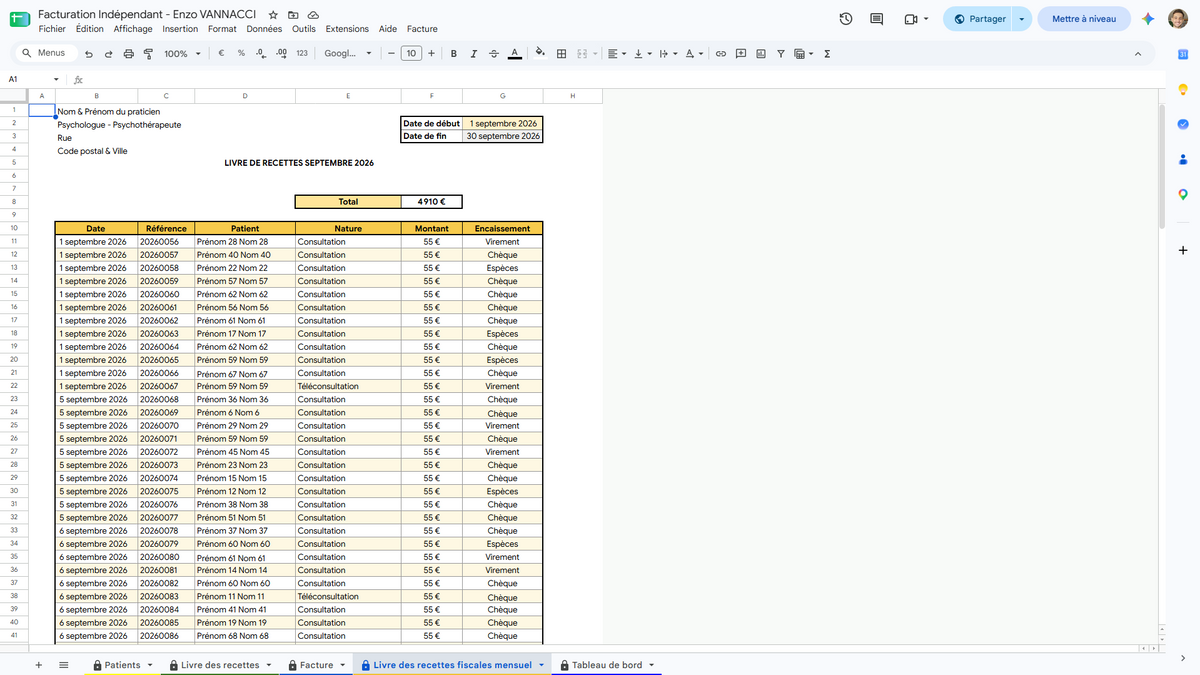Open zoom level dropdown
1200x675 pixels.
182,54
